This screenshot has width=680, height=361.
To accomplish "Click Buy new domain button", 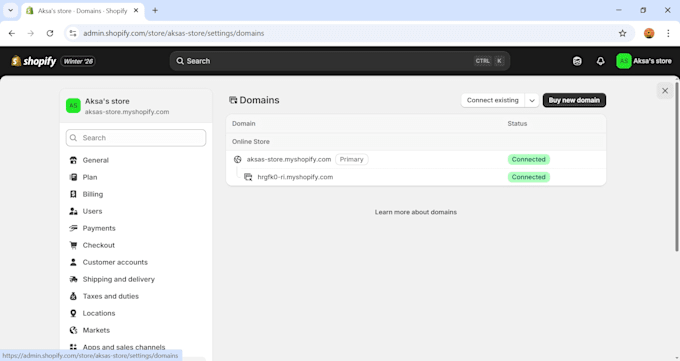I will pos(574,100).
